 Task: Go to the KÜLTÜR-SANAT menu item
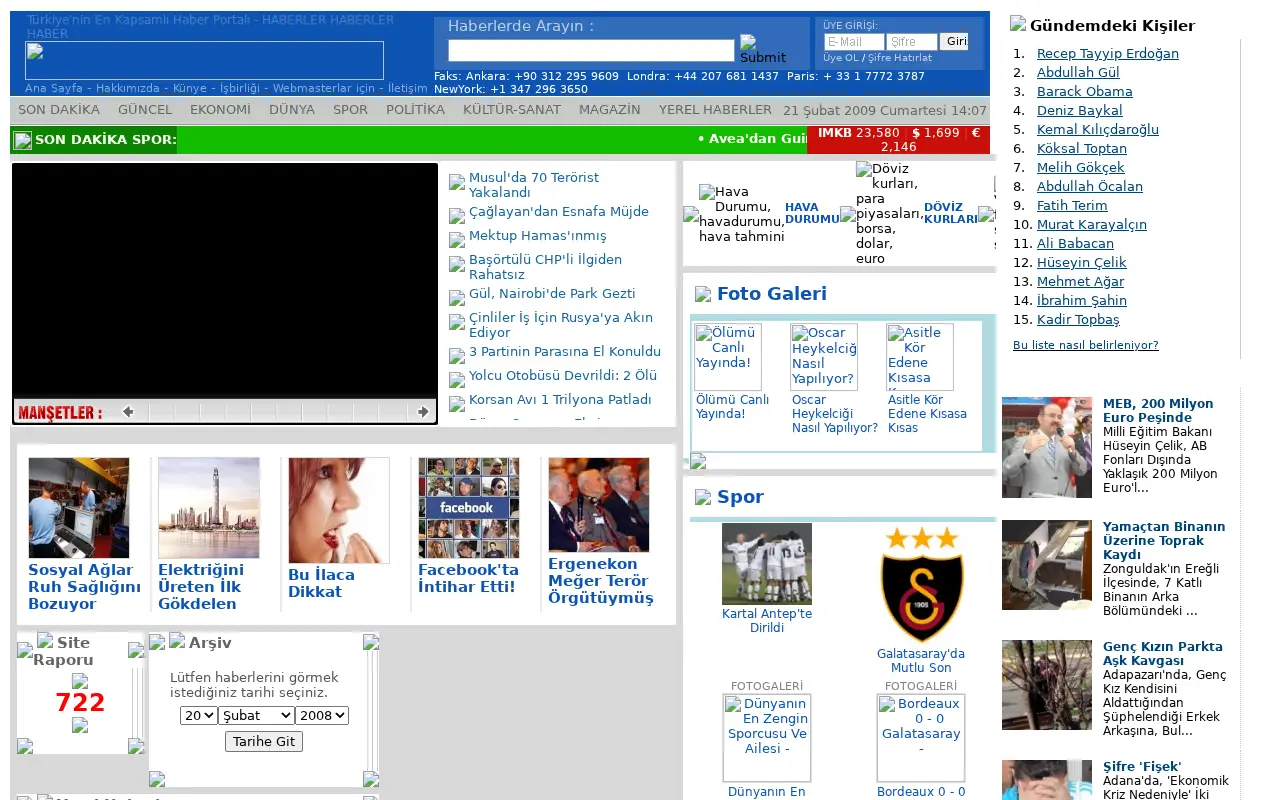coord(512,110)
